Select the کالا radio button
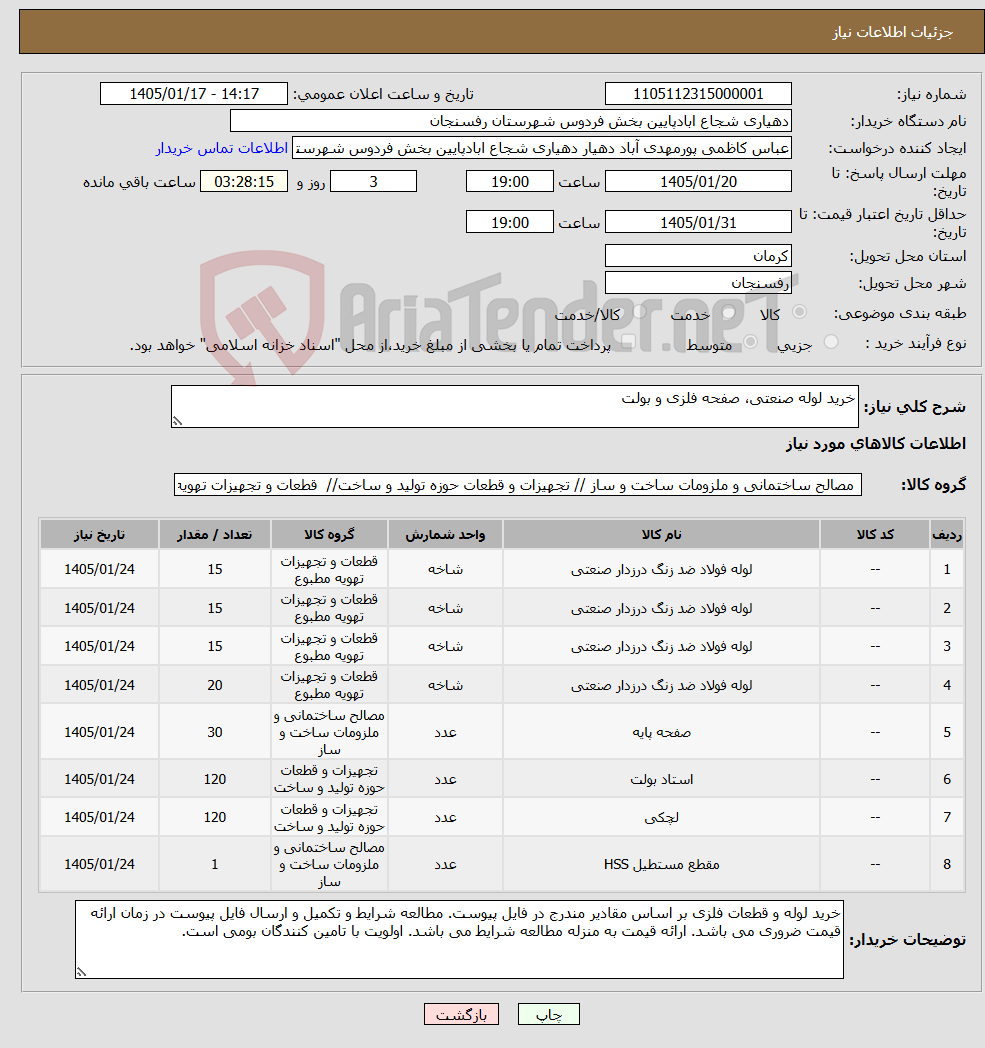 799,312
